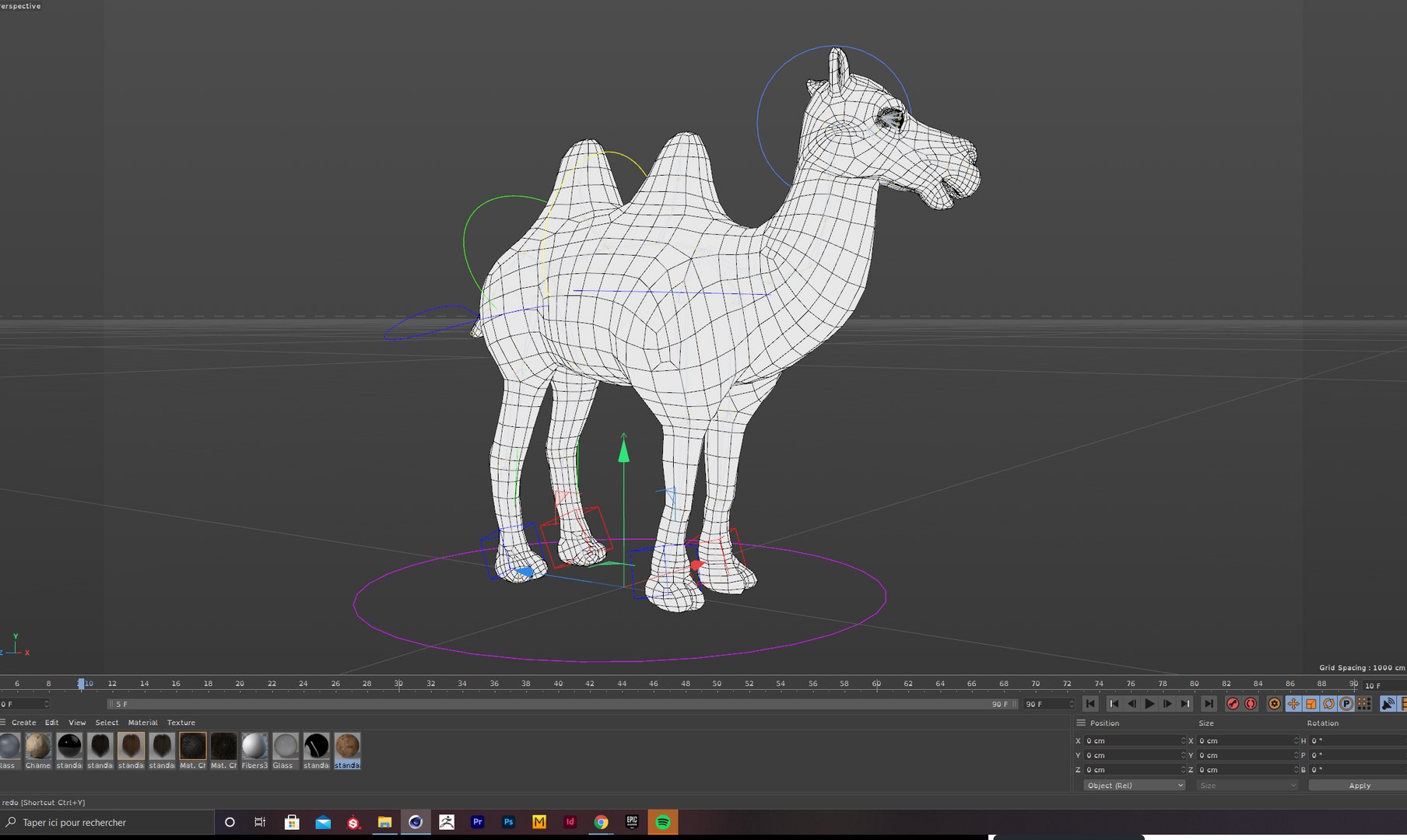
Task: Open File Explorer from taskbar
Action: 384,822
